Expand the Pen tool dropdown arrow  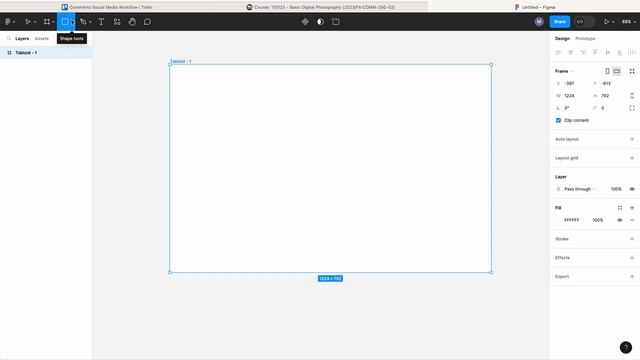[x=90, y=22]
